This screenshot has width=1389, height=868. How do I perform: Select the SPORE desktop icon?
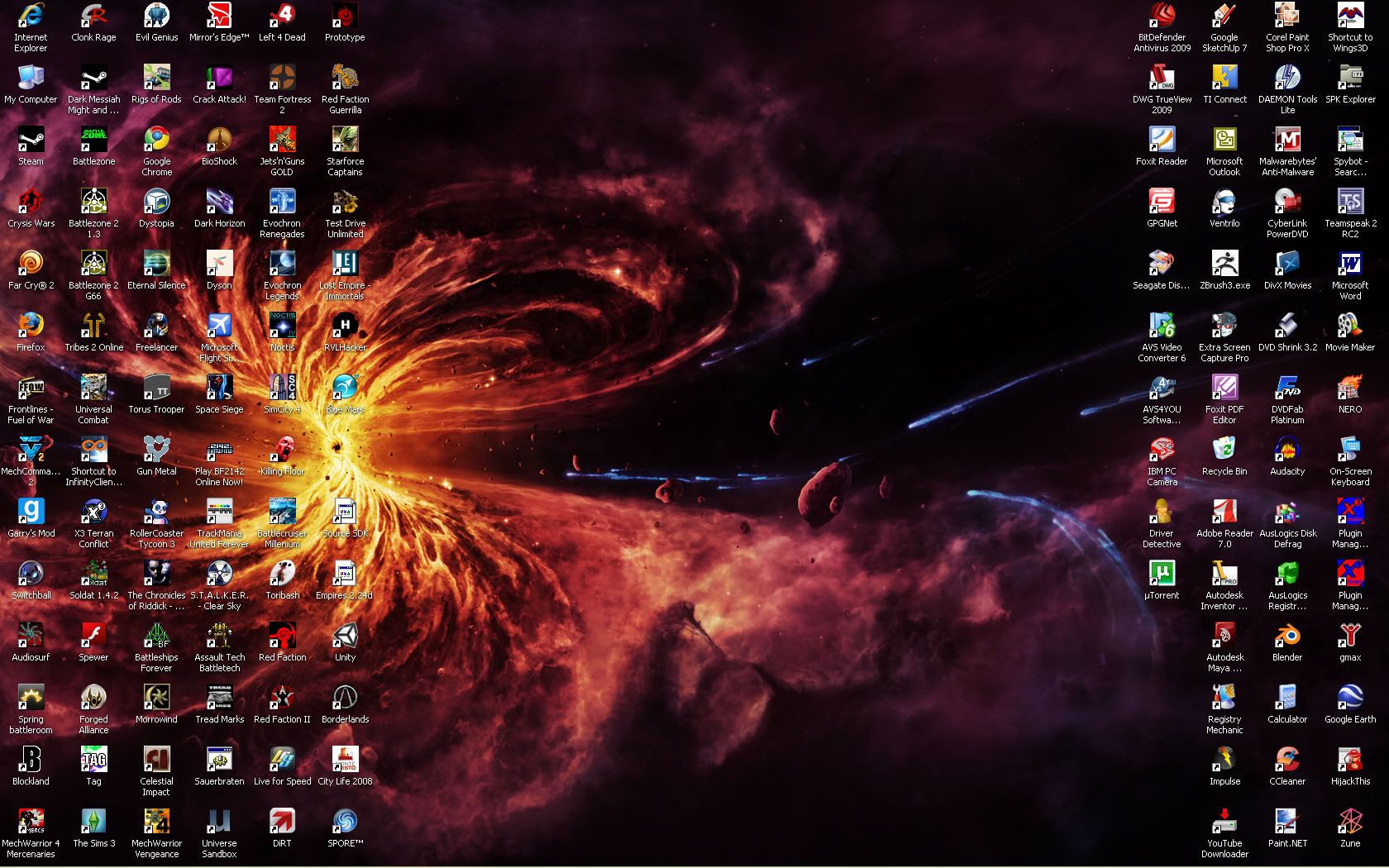coord(345,822)
